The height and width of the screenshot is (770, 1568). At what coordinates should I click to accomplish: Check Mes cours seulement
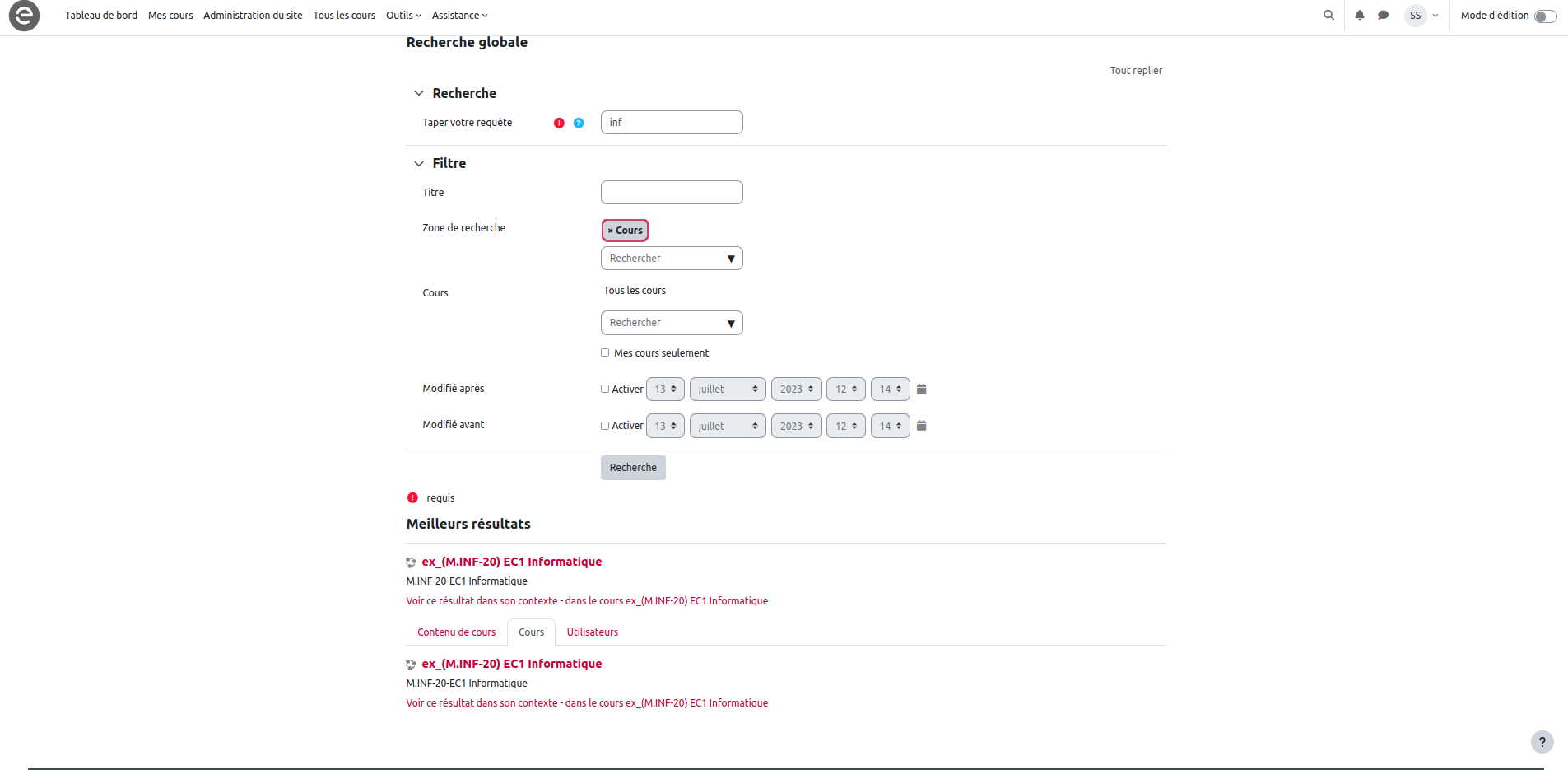(605, 352)
